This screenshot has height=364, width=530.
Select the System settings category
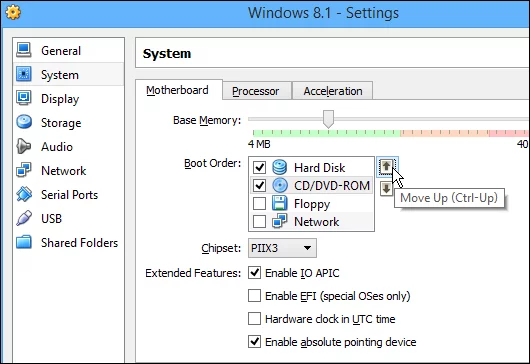click(69, 74)
